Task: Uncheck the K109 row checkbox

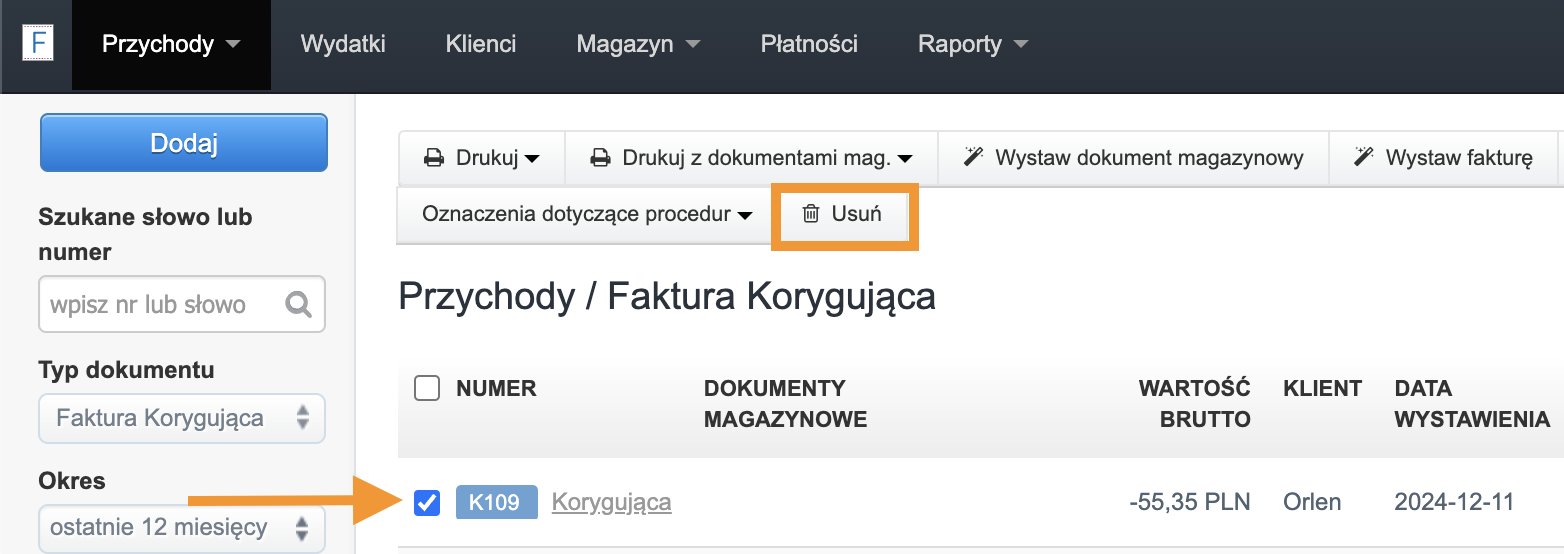Action: pos(427,502)
